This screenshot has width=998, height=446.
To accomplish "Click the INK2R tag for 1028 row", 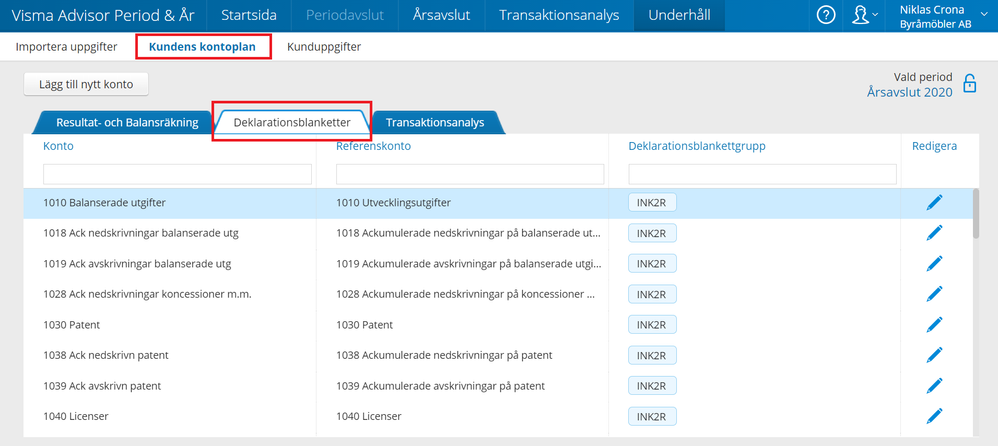I will pos(652,295).
